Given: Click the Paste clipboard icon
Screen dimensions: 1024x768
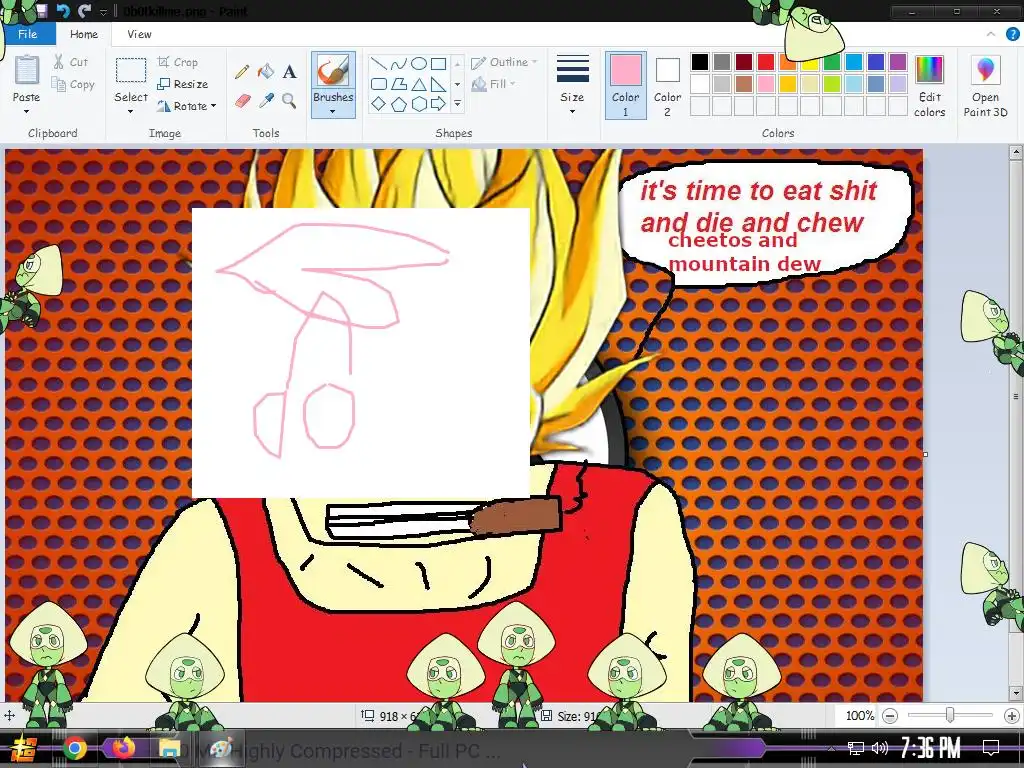Looking at the screenshot, I should (27, 71).
